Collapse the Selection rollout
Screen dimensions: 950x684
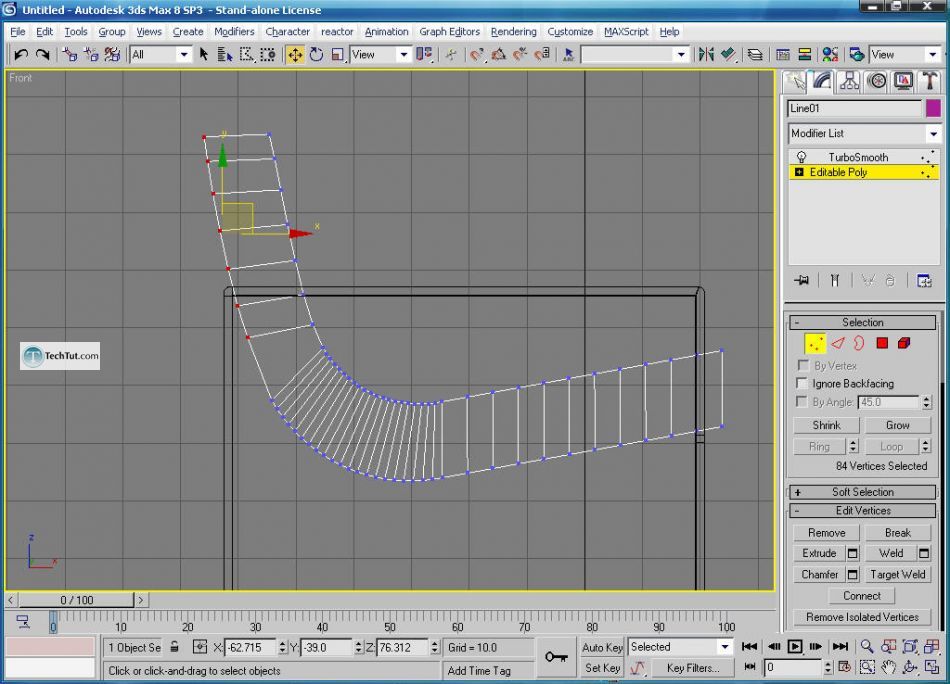click(x=862, y=322)
